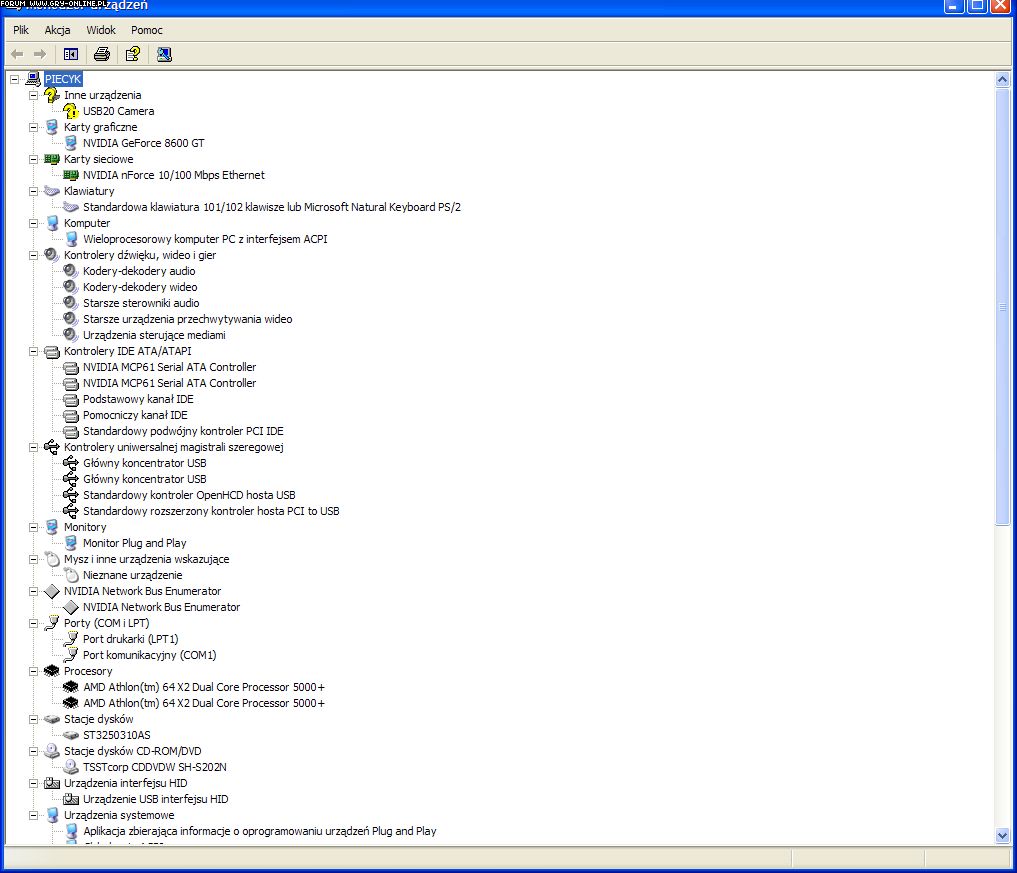The image size is (1017, 873).
Task: Select Standardowy podwójny kontroler PCI IDE
Action: [183, 431]
